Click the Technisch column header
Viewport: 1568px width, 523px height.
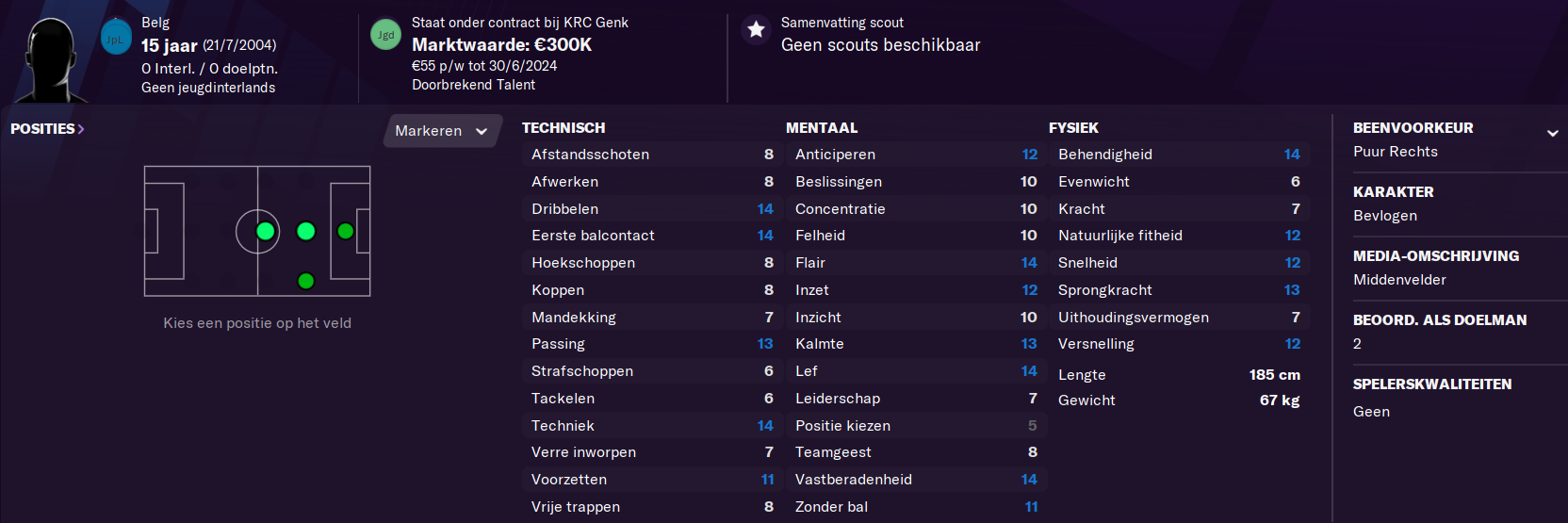[x=563, y=128]
